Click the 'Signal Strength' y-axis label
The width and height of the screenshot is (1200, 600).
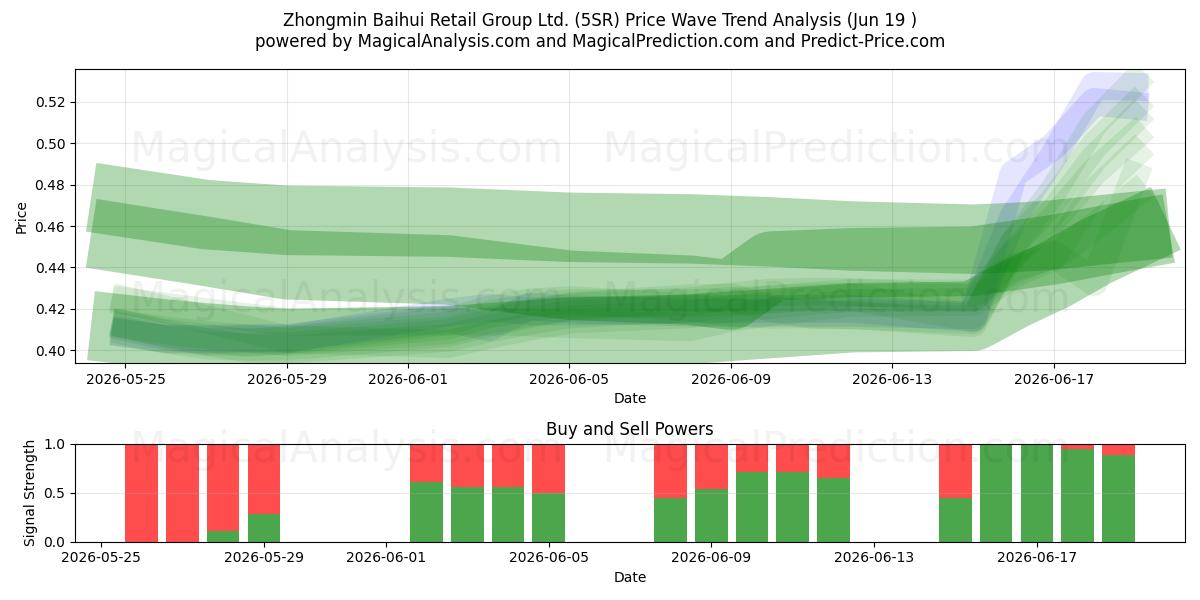point(30,493)
